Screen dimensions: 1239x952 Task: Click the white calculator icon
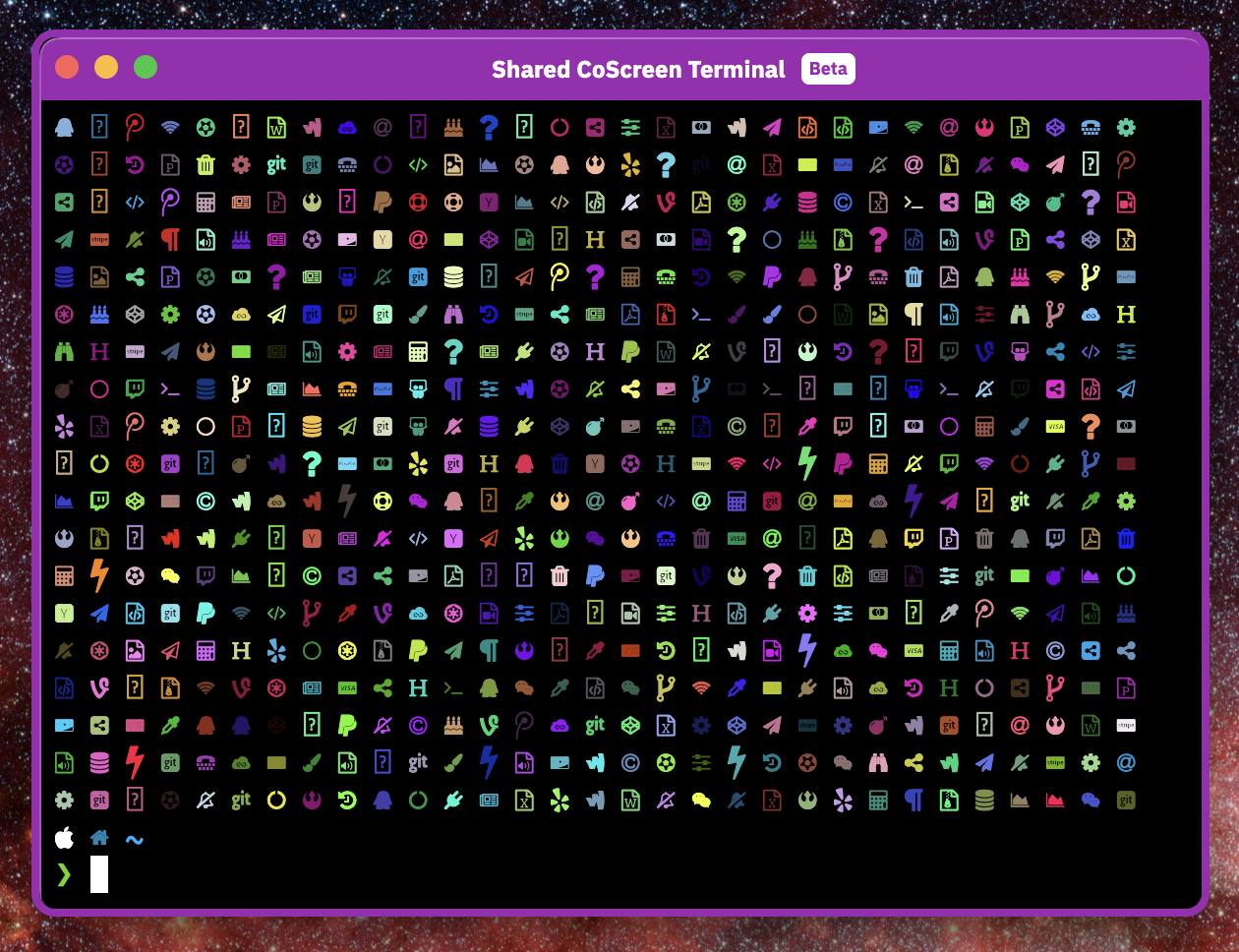pos(418,351)
